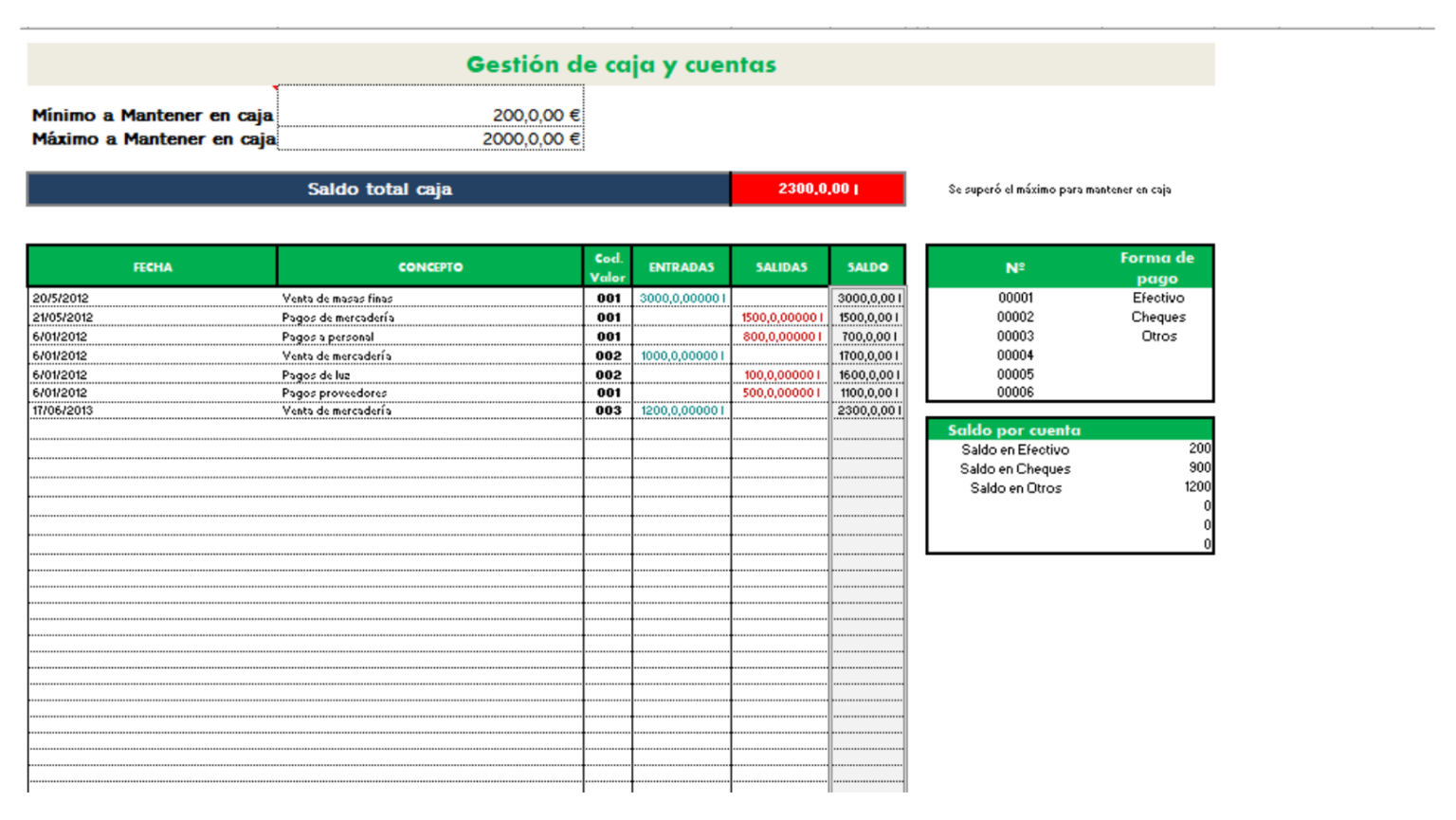Click the Gestión de caja y cuentas title
Image resolution: width=1456 pixels, height=820 pixels.
click(621, 64)
